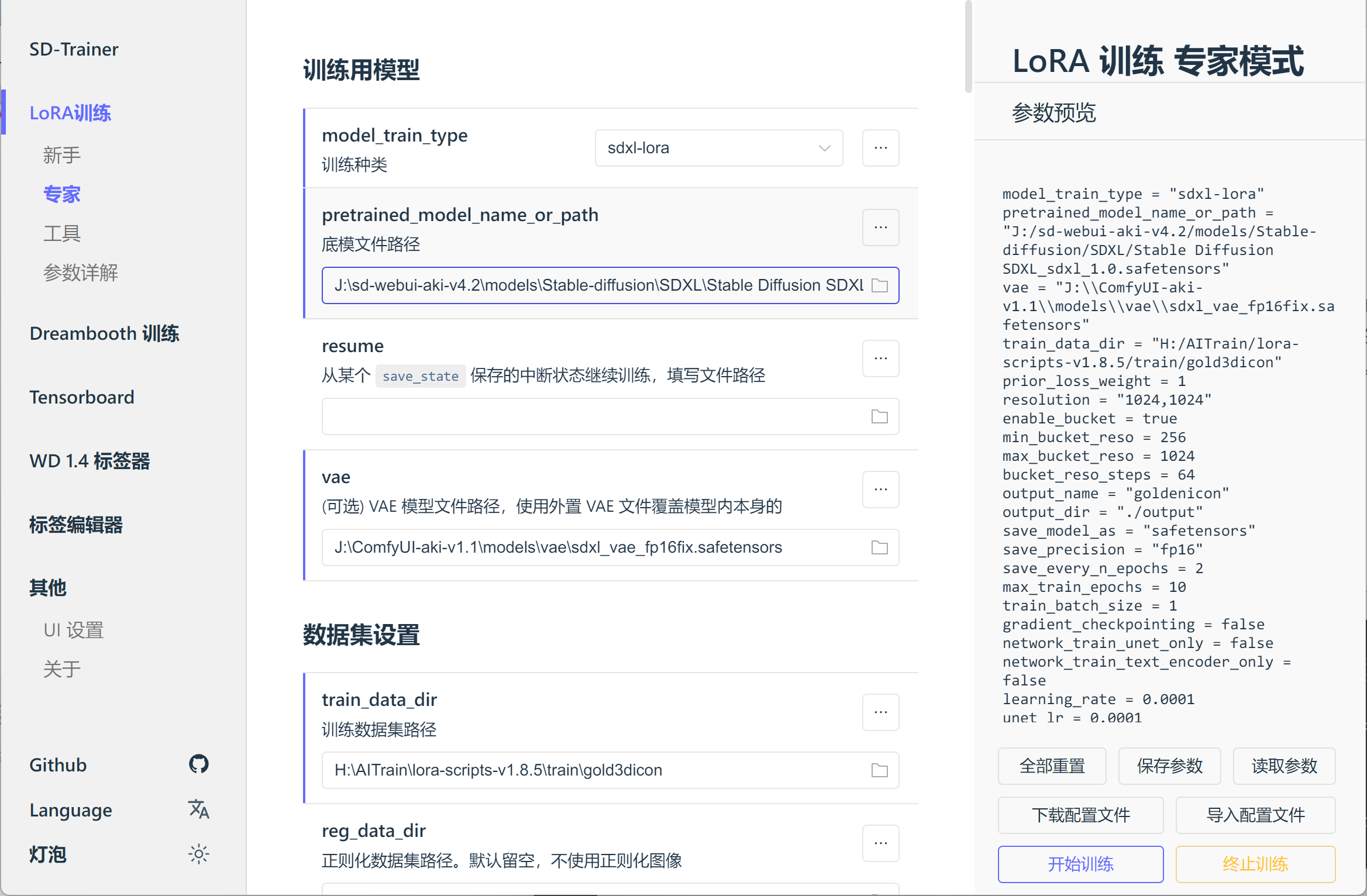This screenshot has width=1367, height=896.
Task: Click 开始训练 button
Action: (x=1080, y=864)
